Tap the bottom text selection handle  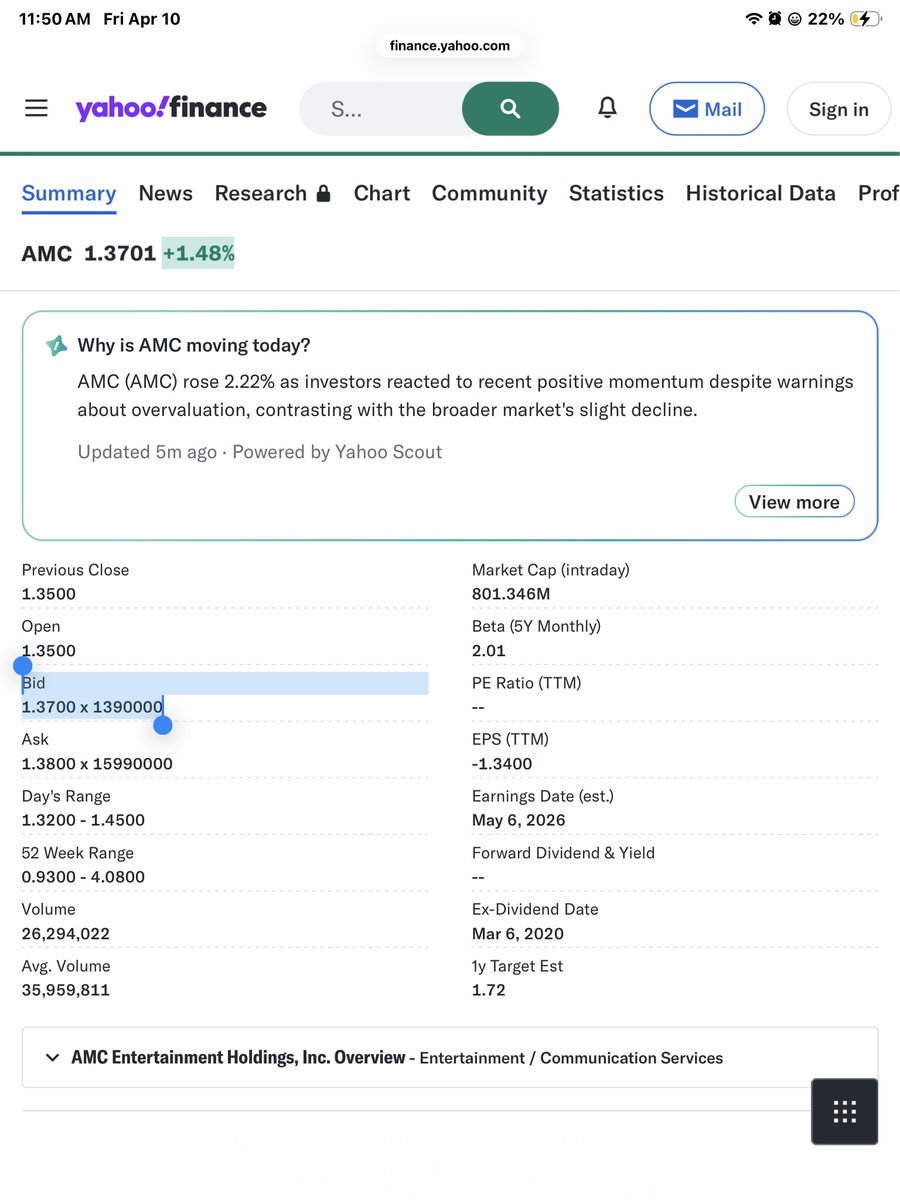163,725
